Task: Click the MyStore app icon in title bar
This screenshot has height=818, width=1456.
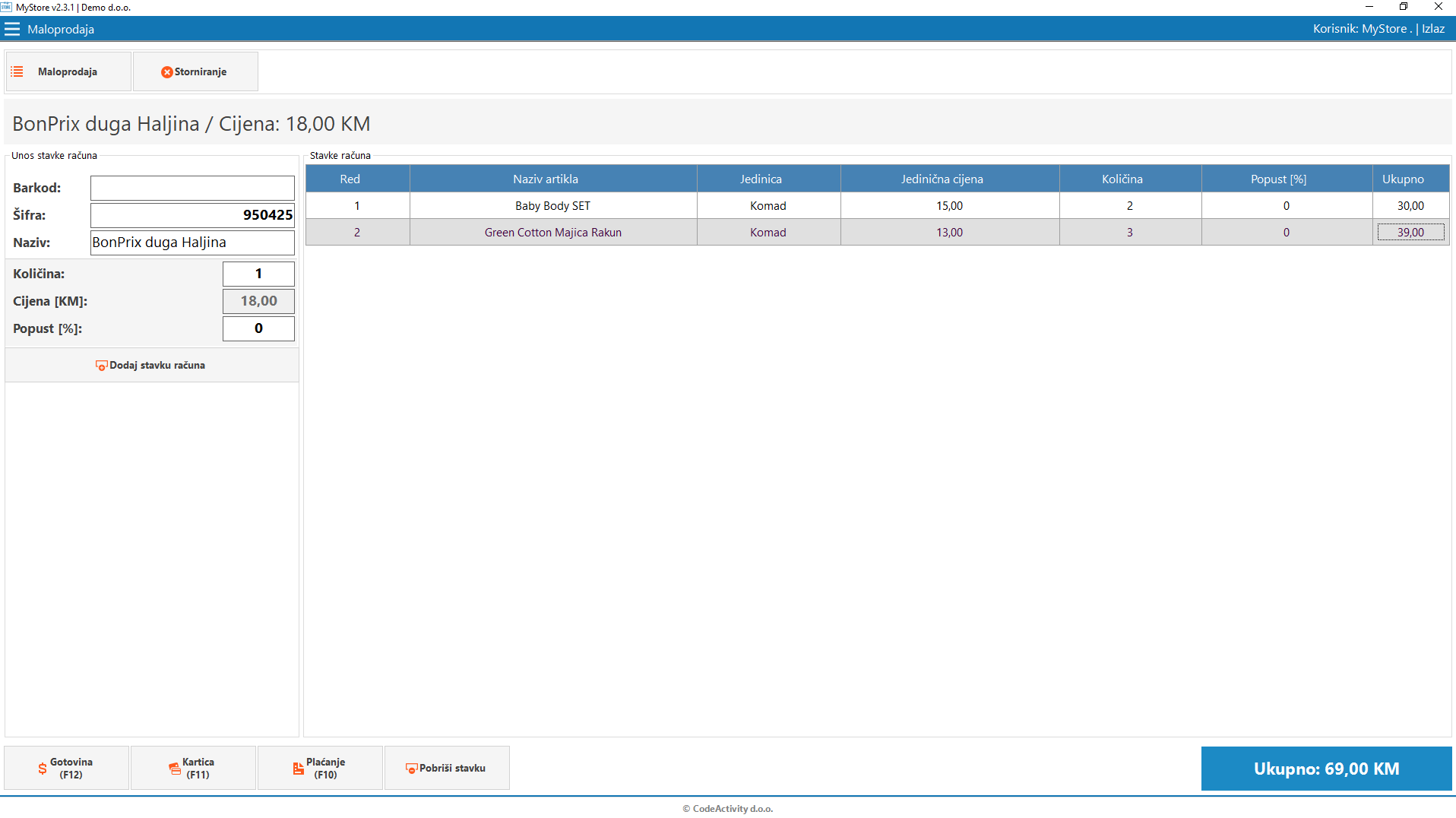Action: [x=7, y=7]
